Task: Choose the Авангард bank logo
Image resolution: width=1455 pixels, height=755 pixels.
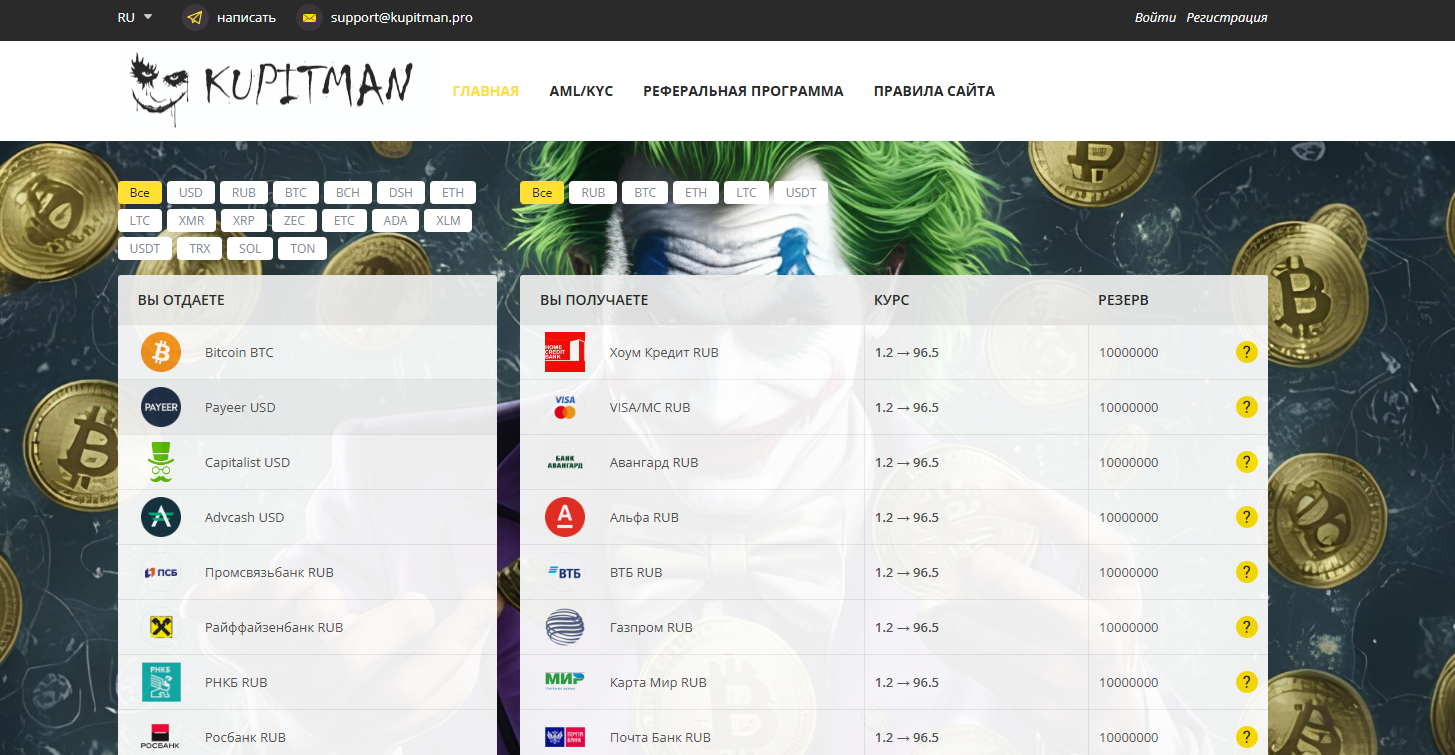Action: [565, 462]
